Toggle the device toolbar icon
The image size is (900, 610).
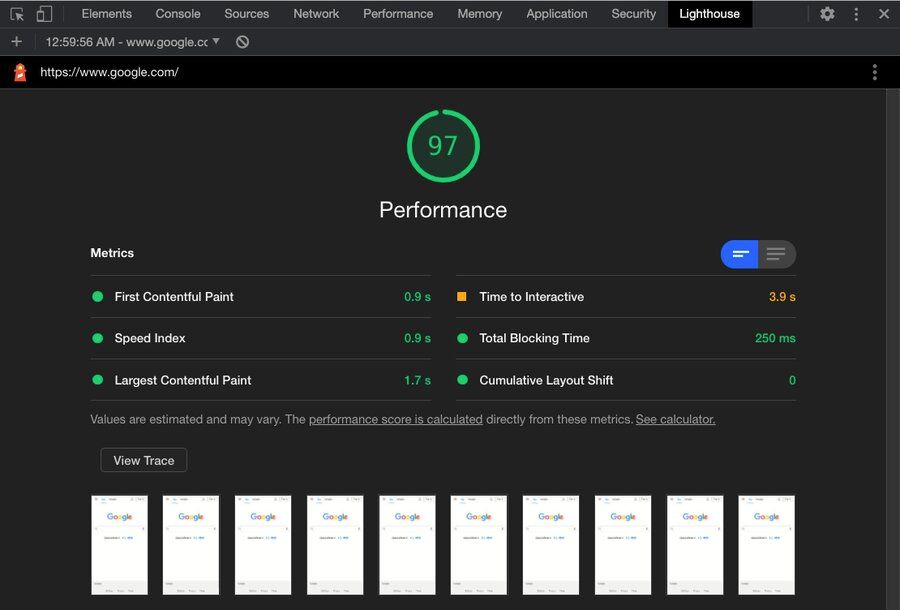44,14
